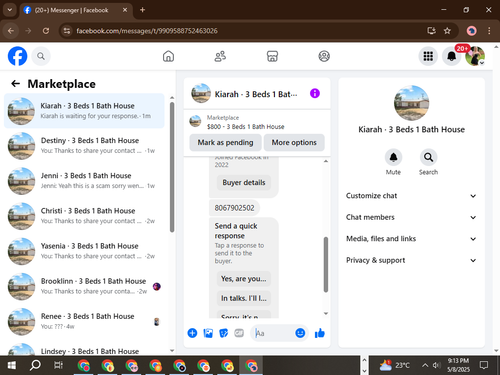
Task: Open the Friends icon in top nav
Action: click(220, 56)
